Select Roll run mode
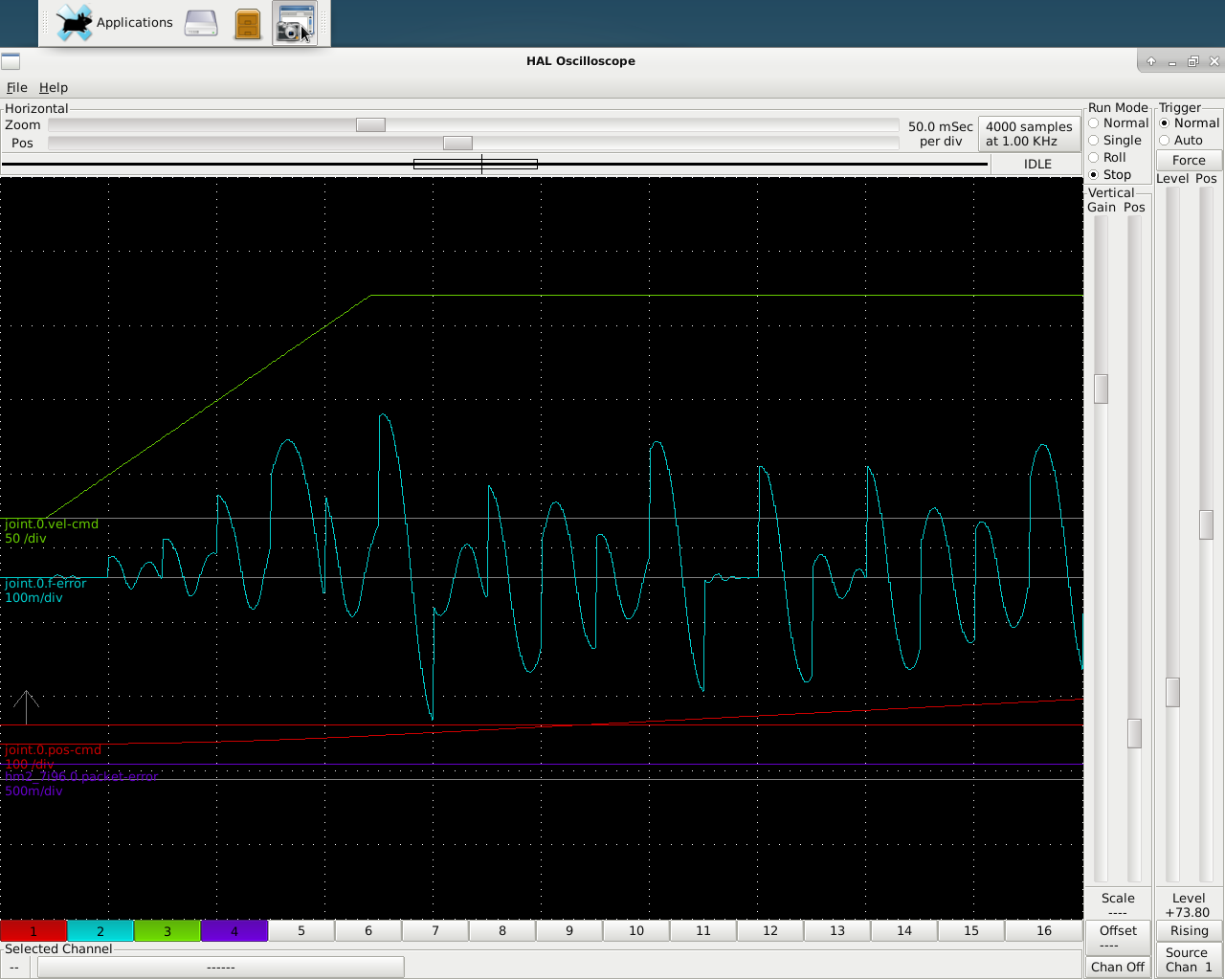The height and width of the screenshot is (980, 1225). [1107, 158]
